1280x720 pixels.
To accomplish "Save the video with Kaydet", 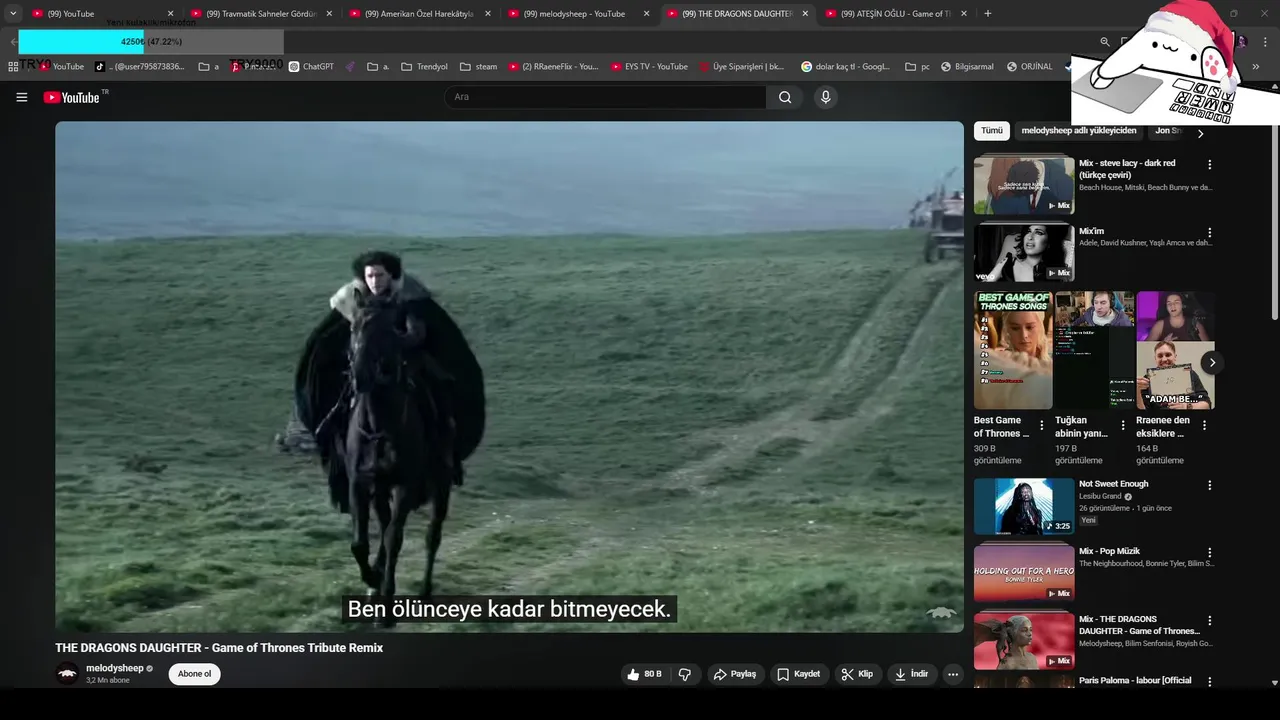I will [799, 674].
